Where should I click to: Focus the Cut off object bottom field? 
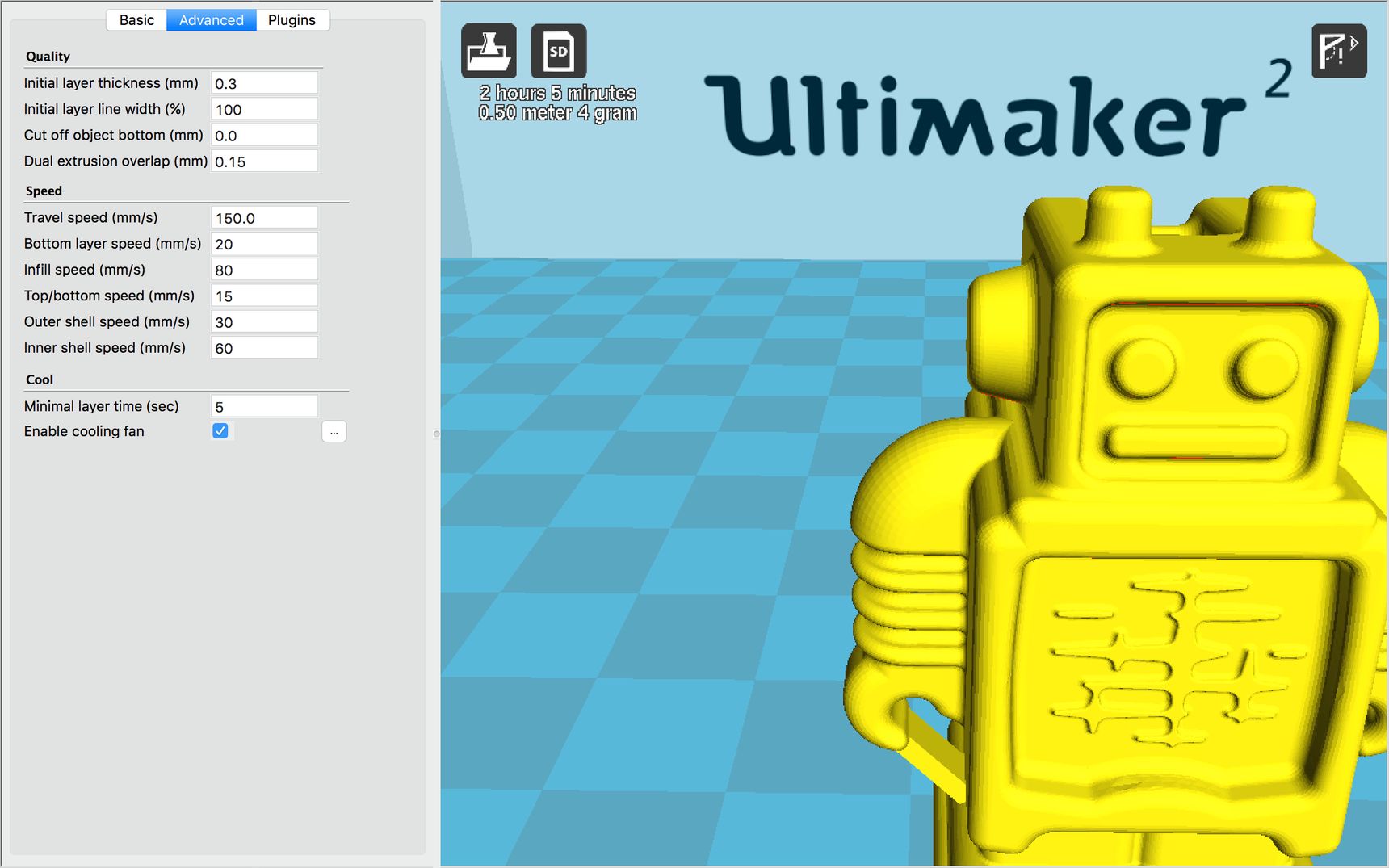point(264,135)
